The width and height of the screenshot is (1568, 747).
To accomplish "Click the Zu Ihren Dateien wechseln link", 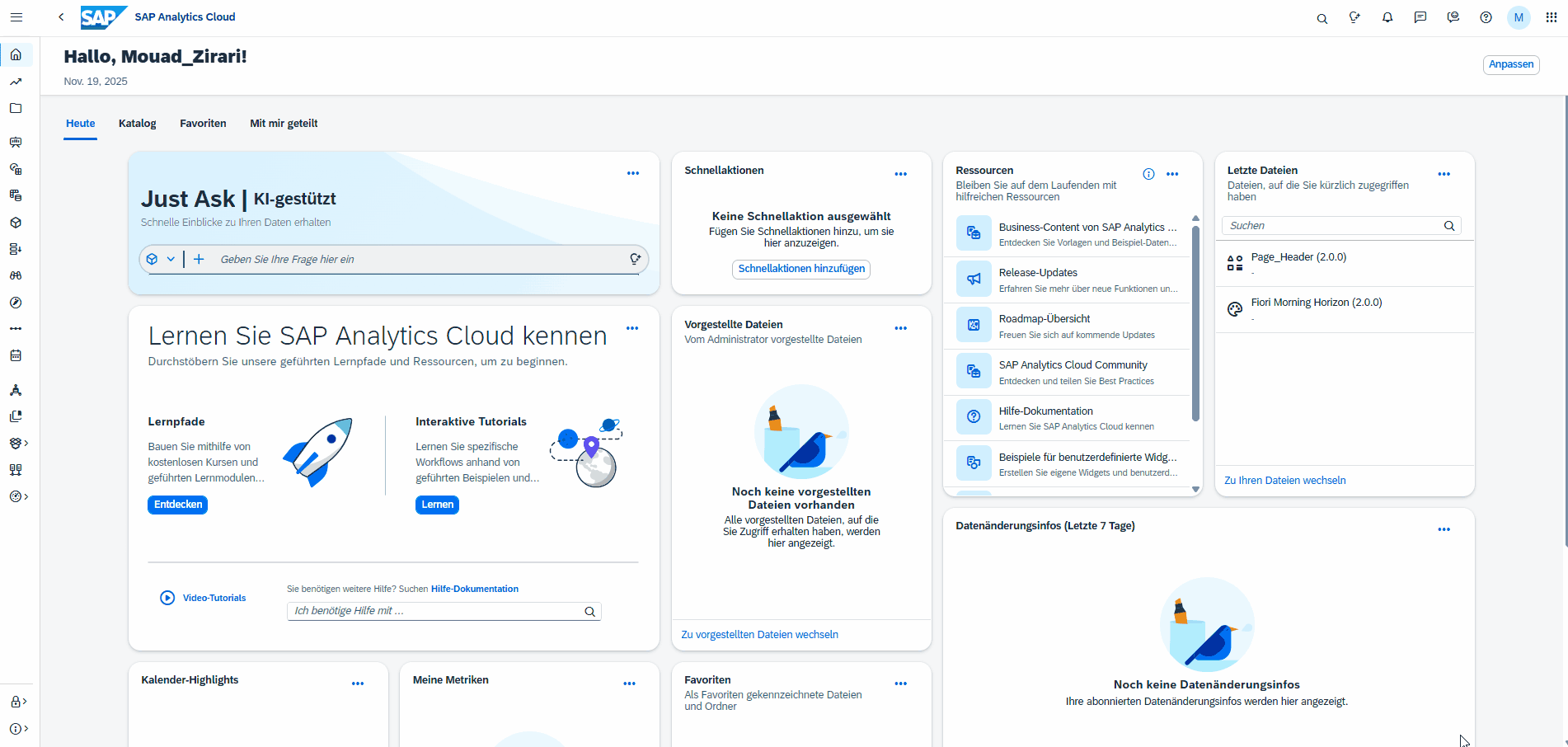I will click(1284, 481).
